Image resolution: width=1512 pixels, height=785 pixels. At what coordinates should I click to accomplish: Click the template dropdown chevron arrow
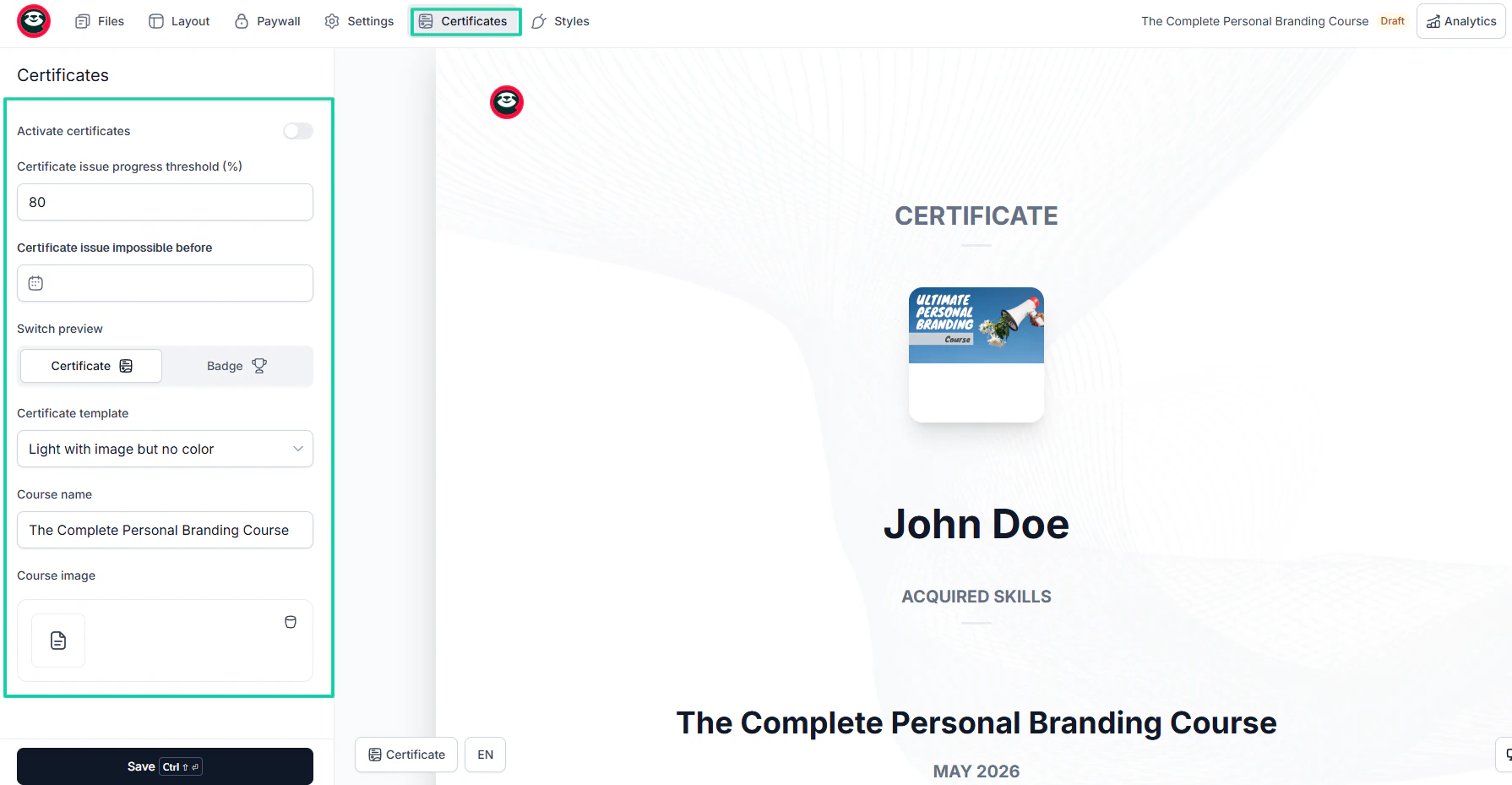pos(298,449)
